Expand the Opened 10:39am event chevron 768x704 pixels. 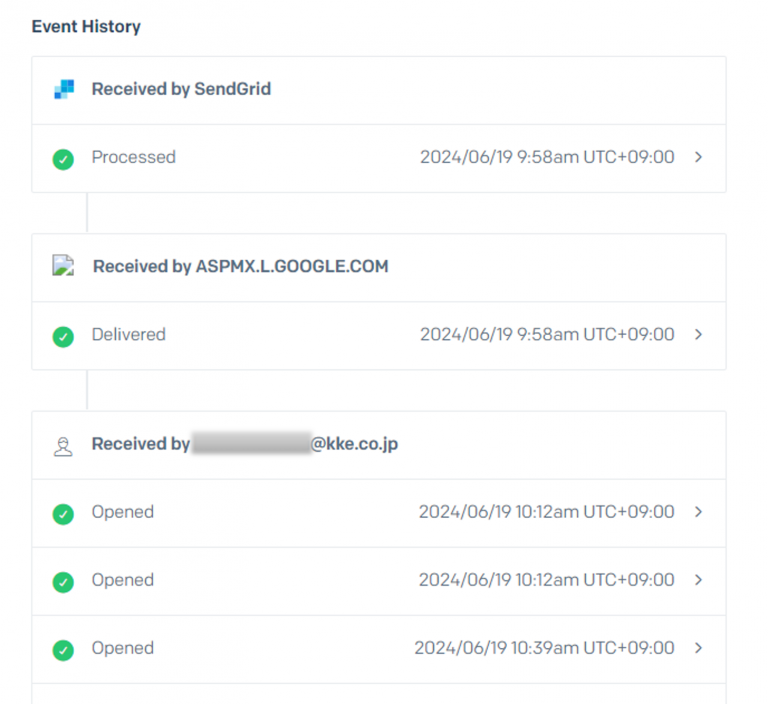pos(699,648)
